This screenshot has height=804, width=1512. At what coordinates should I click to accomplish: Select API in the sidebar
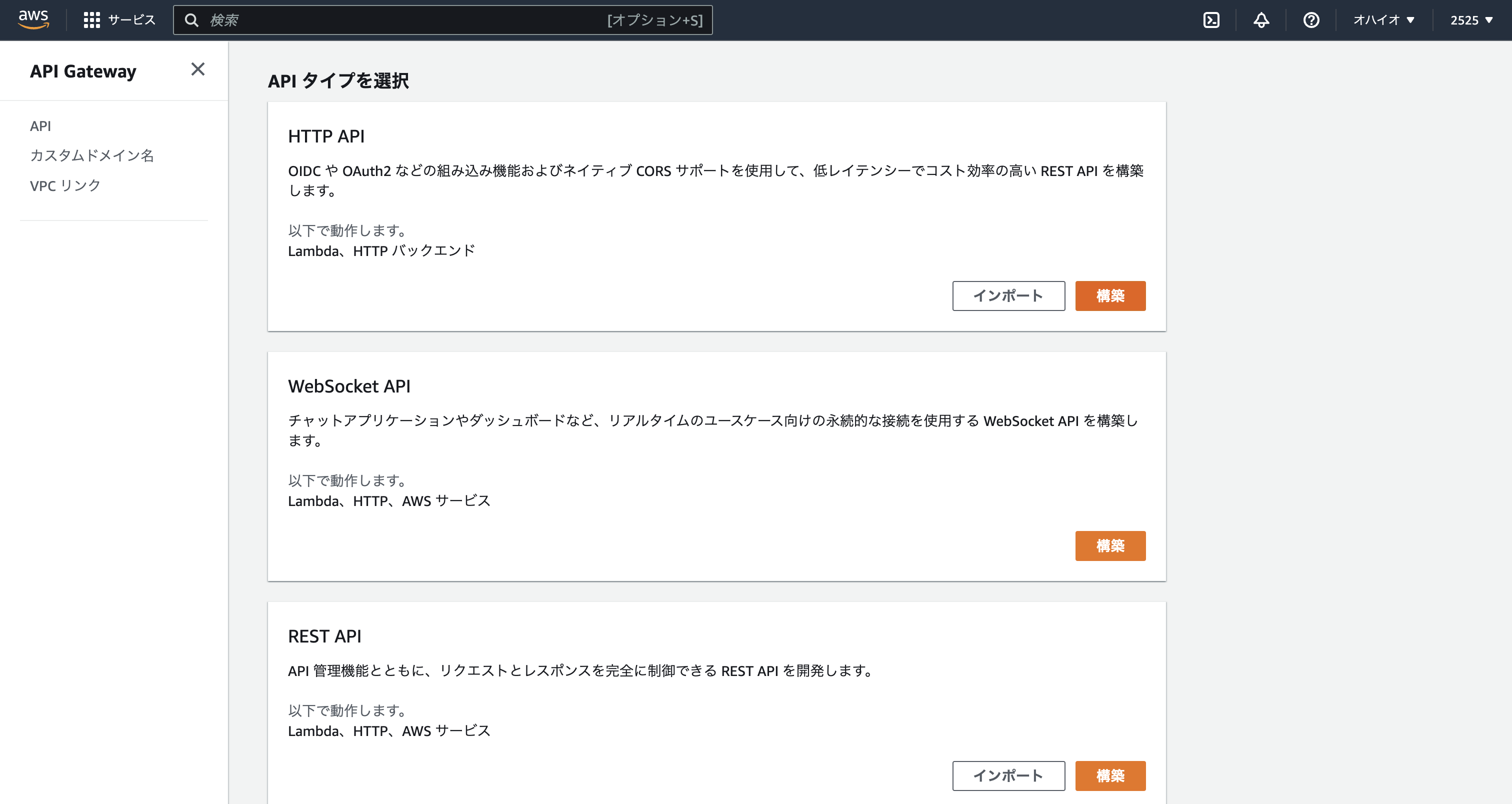[x=40, y=125]
